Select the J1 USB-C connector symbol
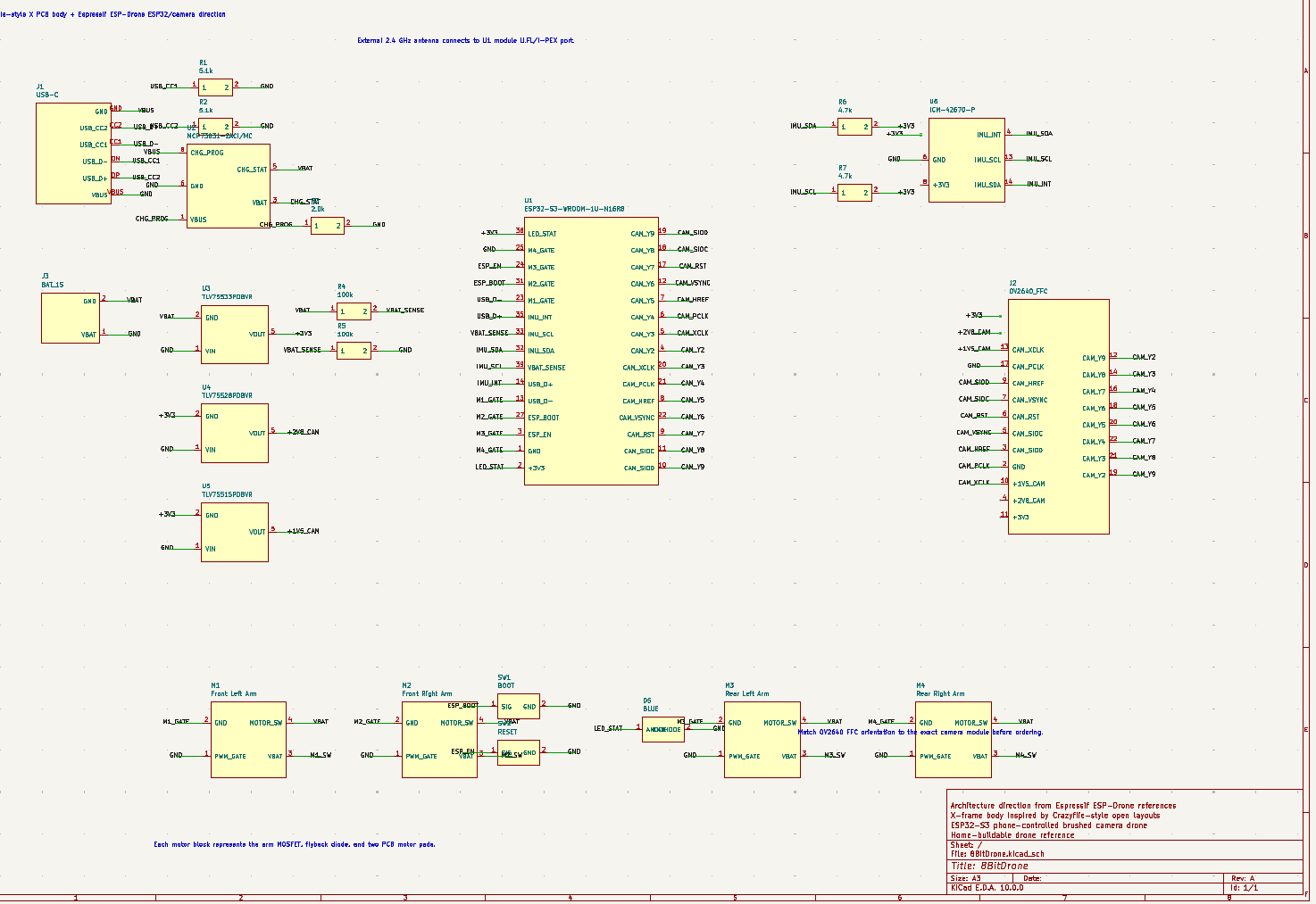 (73, 152)
